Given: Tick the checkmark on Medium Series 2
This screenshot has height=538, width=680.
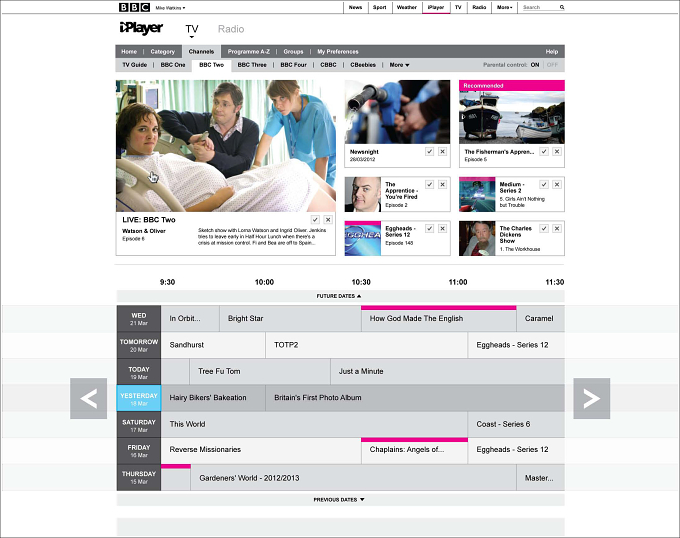Looking at the screenshot, I should point(544,185).
